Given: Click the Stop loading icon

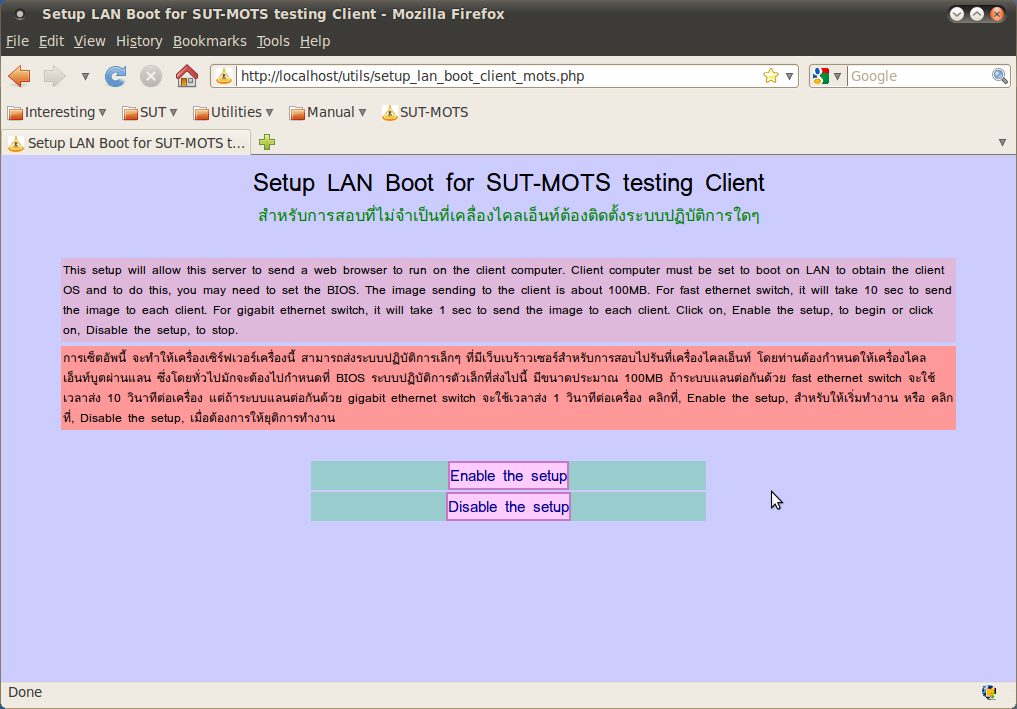Looking at the screenshot, I should tap(150, 76).
